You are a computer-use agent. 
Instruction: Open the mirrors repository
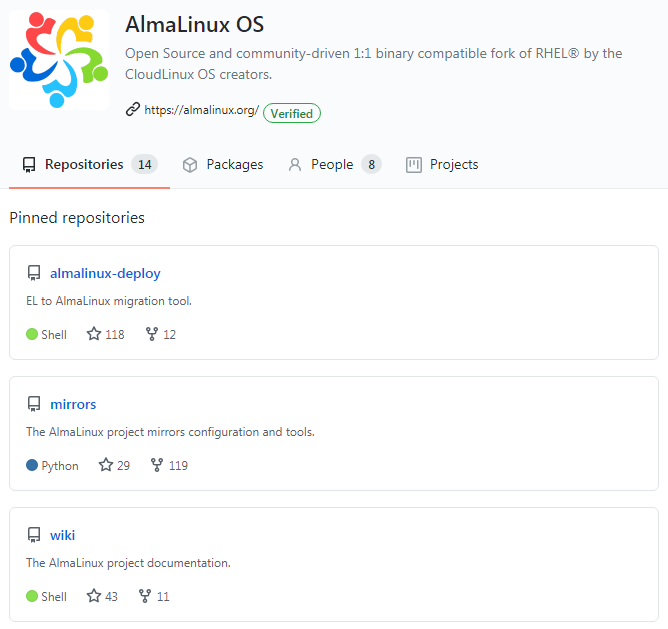(73, 404)
